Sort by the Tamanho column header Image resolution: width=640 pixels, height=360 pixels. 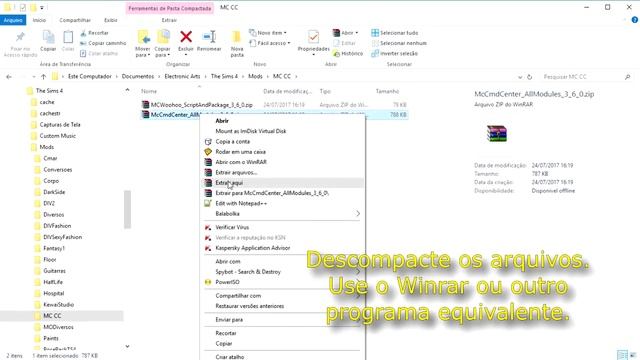pyautogui.click(x=387, y=91)
